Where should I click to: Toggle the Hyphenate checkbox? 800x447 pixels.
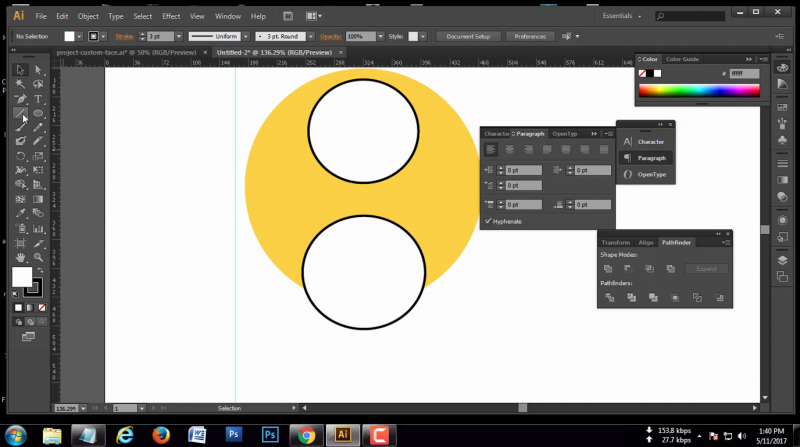tap(488, 221)
